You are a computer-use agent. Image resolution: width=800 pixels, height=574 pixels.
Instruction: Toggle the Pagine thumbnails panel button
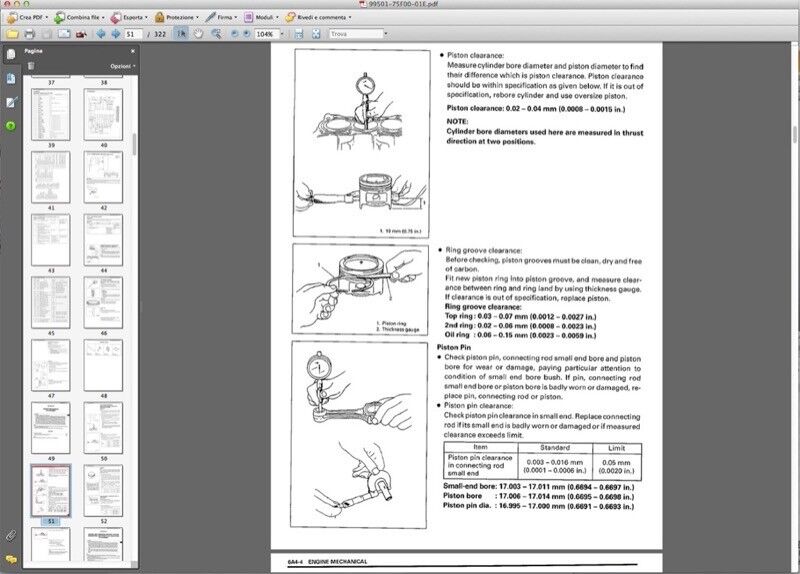pos(11,54)
